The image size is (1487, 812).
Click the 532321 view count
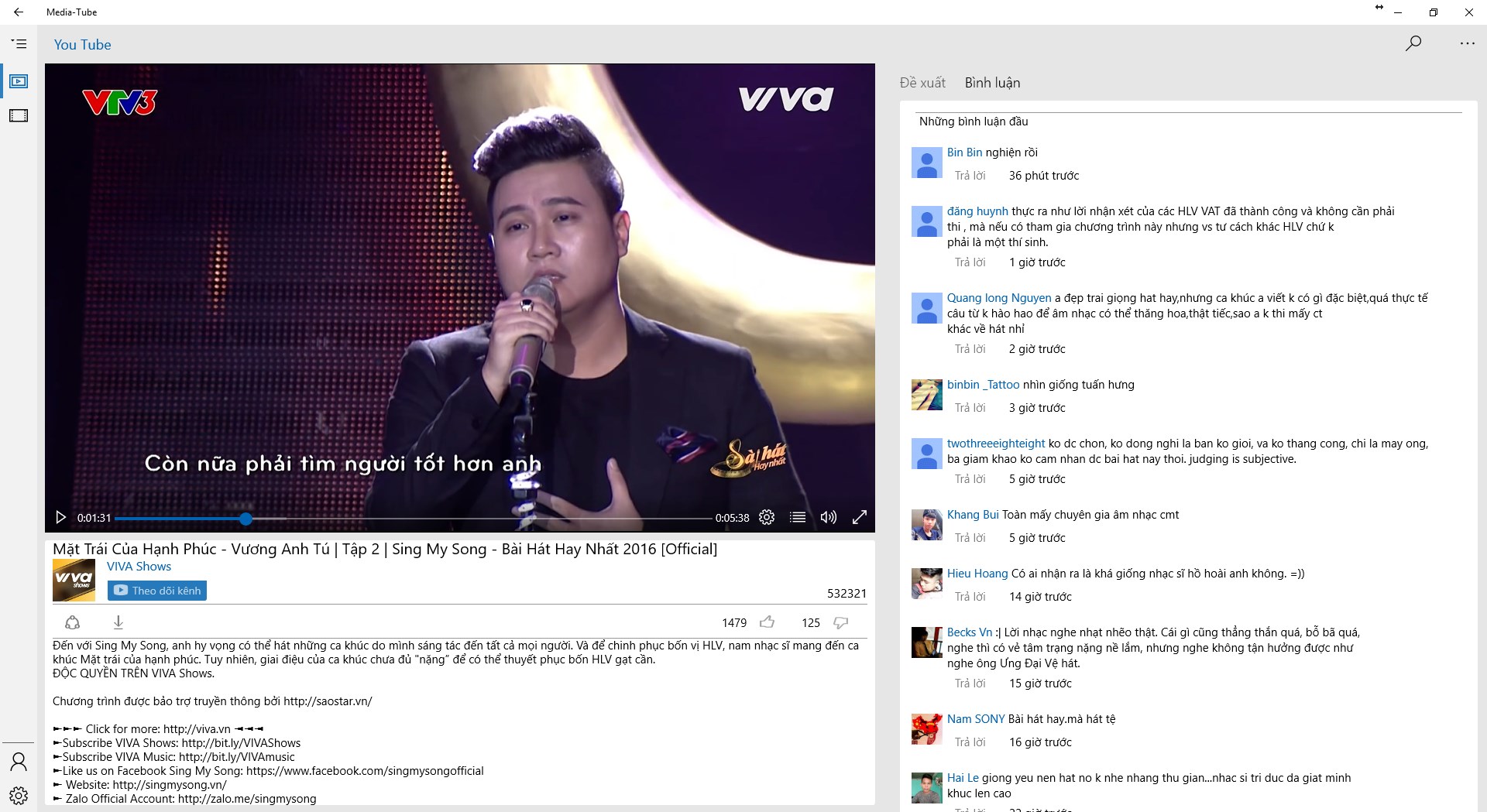click(x=847, y=594)
